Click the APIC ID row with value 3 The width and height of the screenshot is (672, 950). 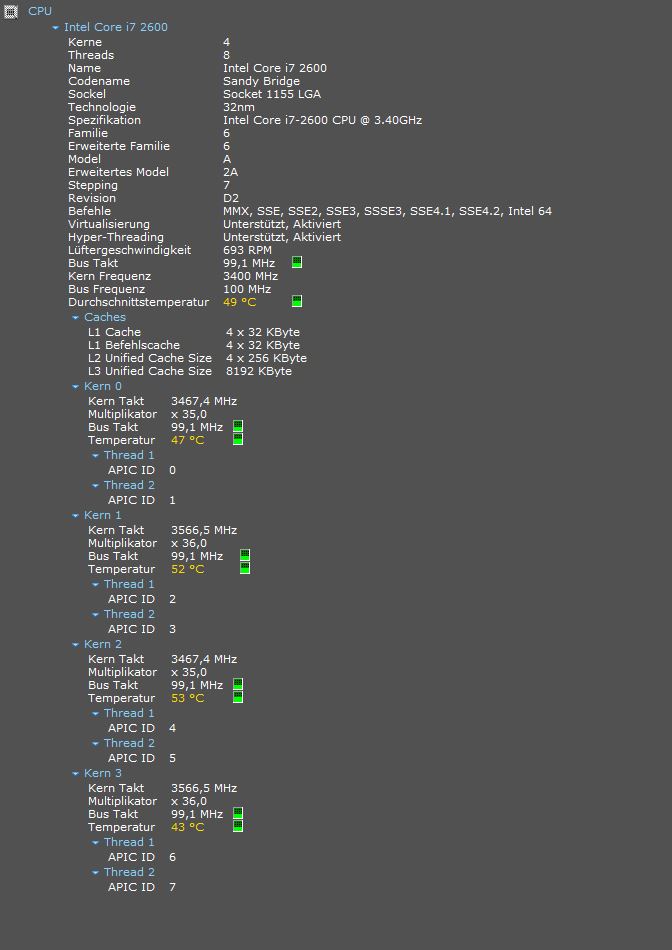point(142,629)
